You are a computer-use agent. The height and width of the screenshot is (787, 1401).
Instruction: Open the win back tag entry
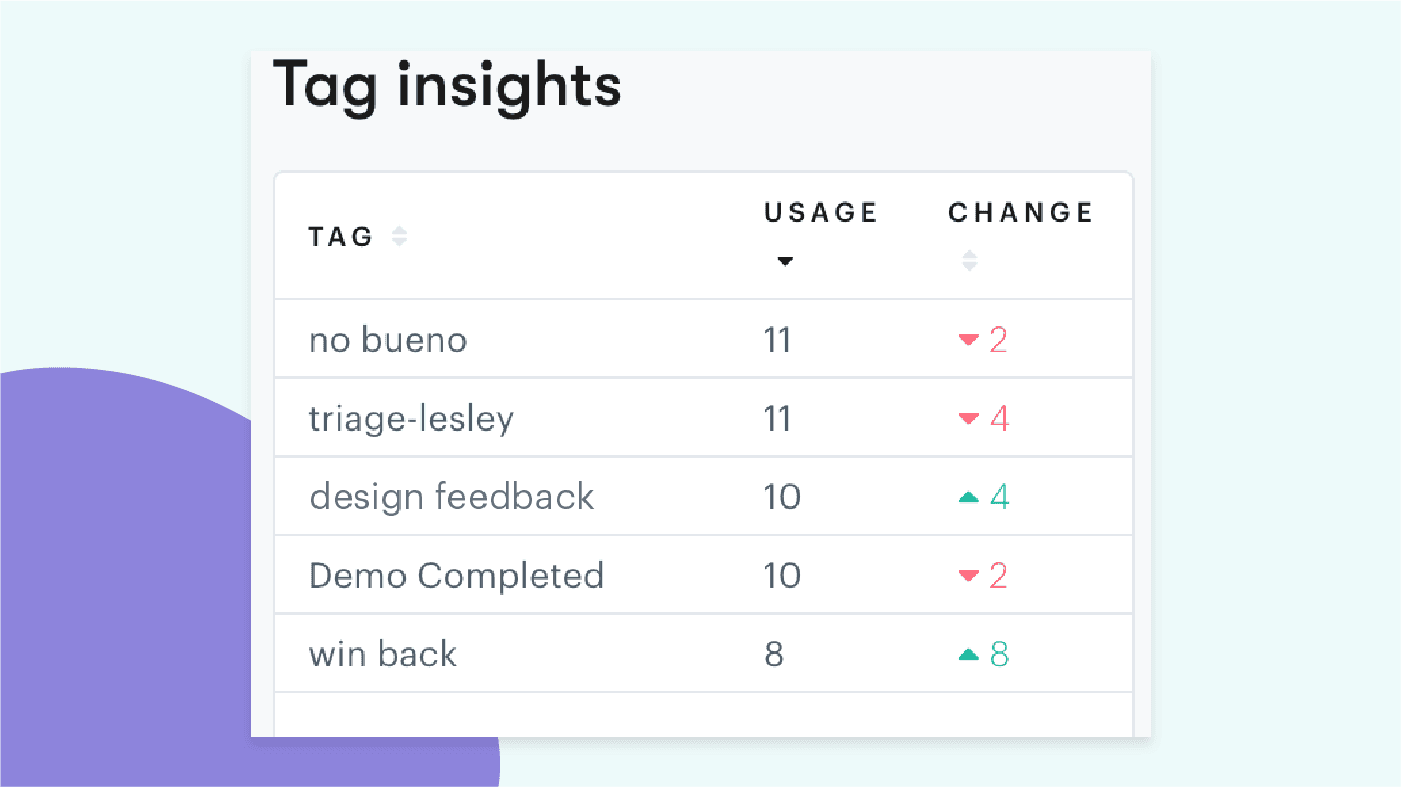click(x=383, y=653)
